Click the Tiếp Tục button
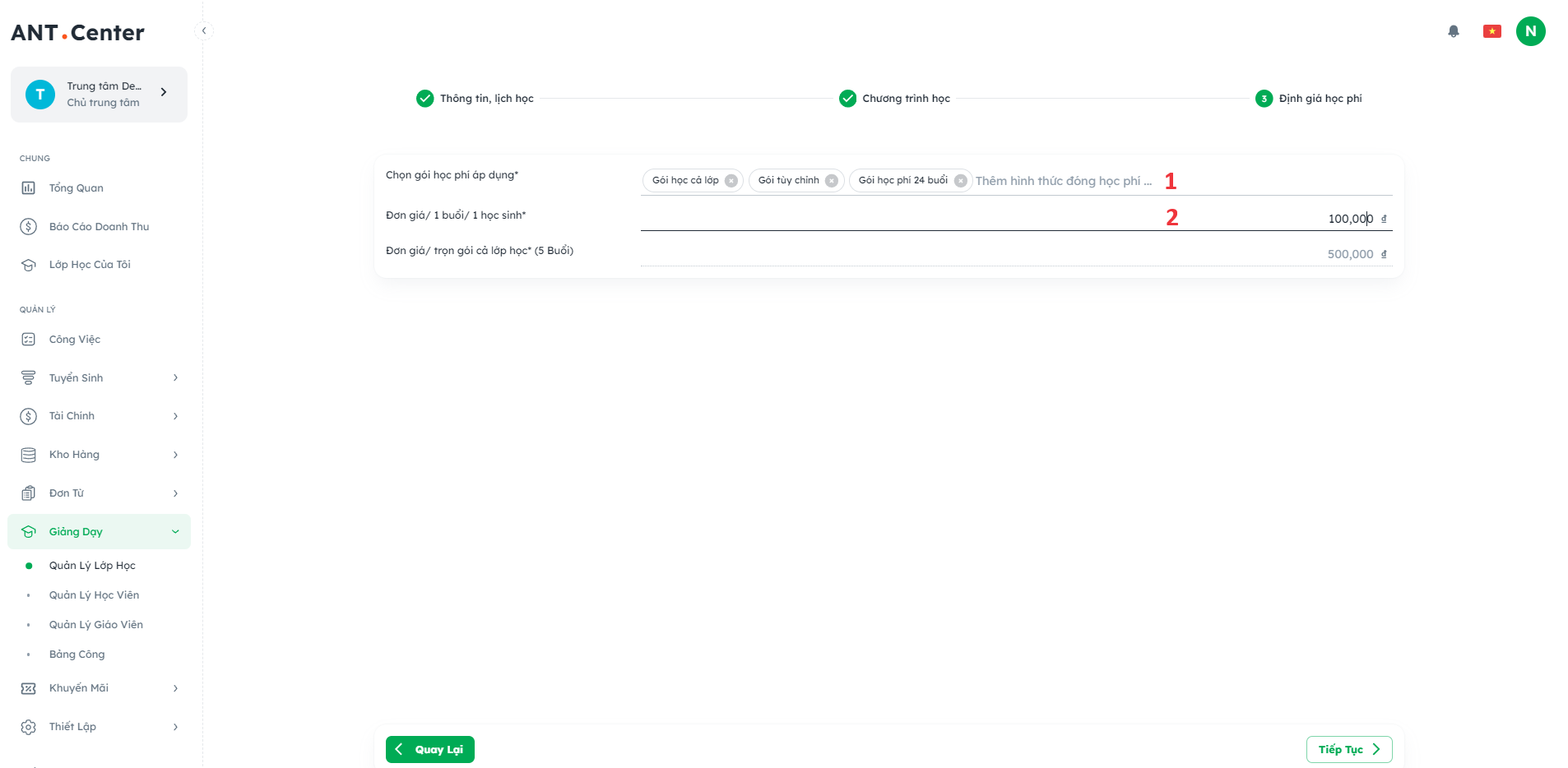1568x768 pixels. pyautogui.click(x=1348, y=749)
